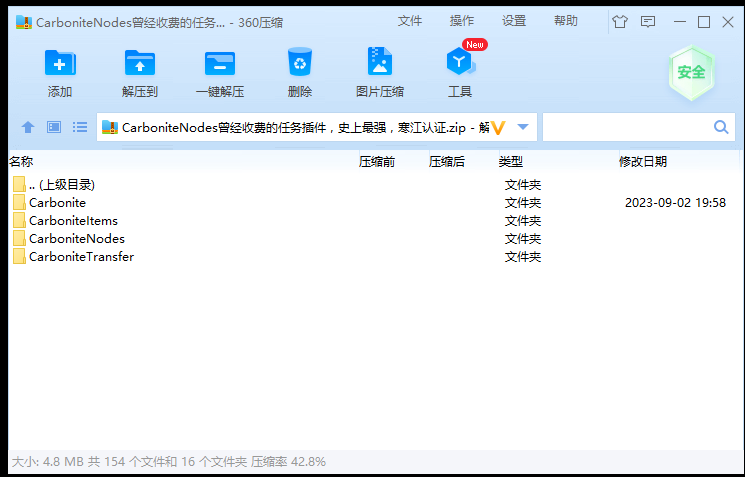This screenshot has width=745, height=477.
Task: Open the 帮助 (Help) menu
Action: coord(566,21)
